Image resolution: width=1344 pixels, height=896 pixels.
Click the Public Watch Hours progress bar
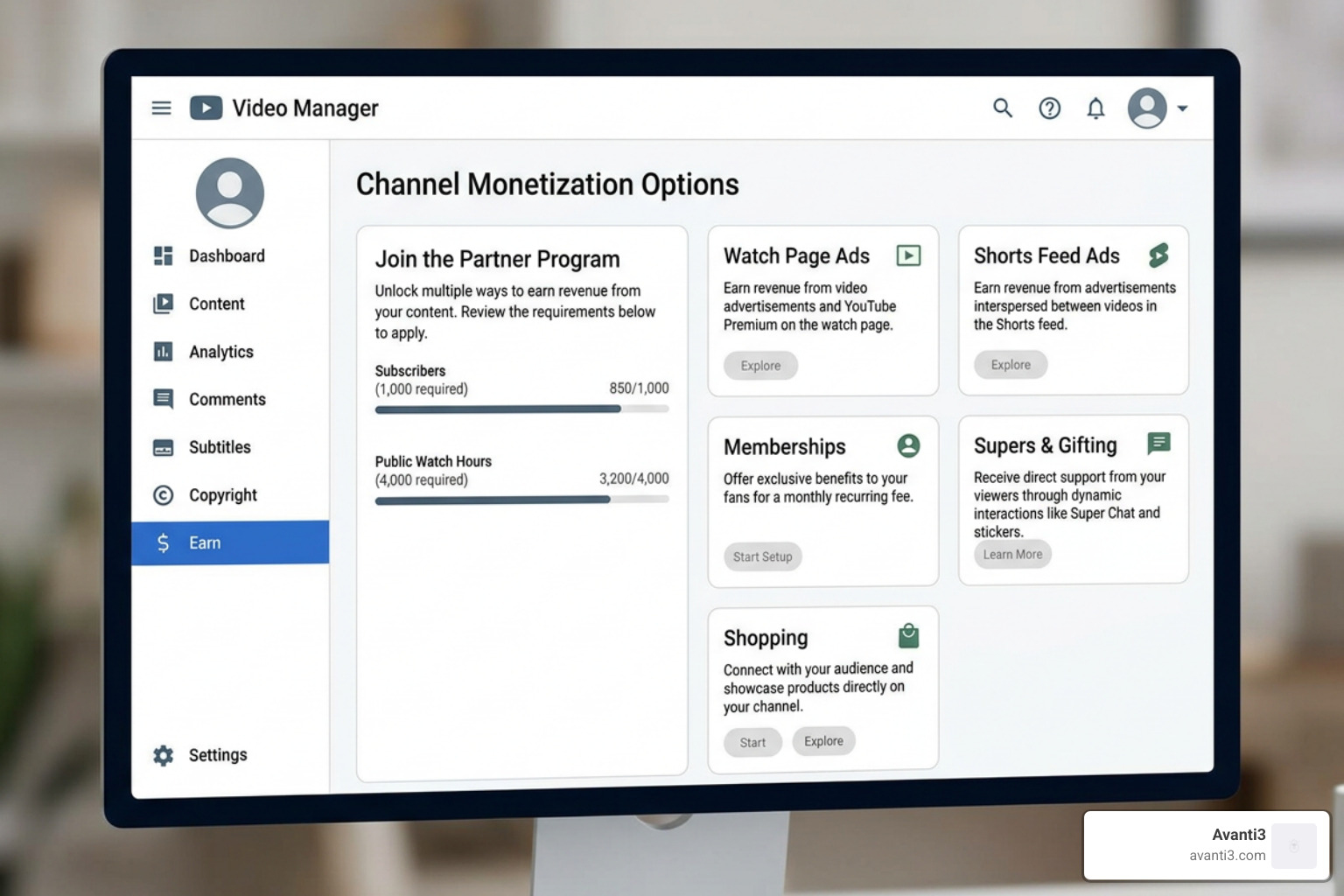(521, 500)
